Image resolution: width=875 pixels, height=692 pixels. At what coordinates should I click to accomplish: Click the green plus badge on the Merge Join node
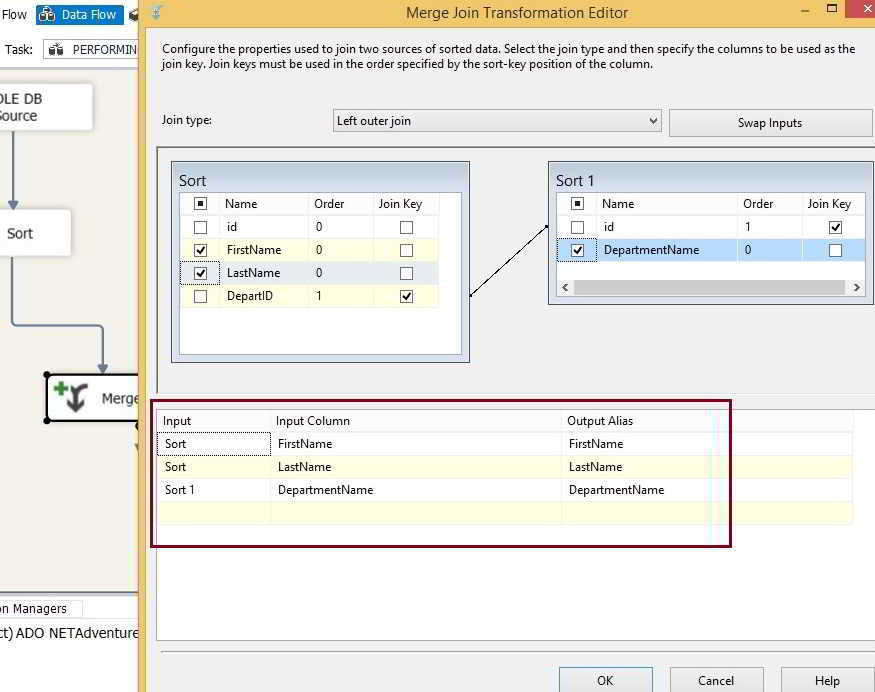(x=62, y=387)
